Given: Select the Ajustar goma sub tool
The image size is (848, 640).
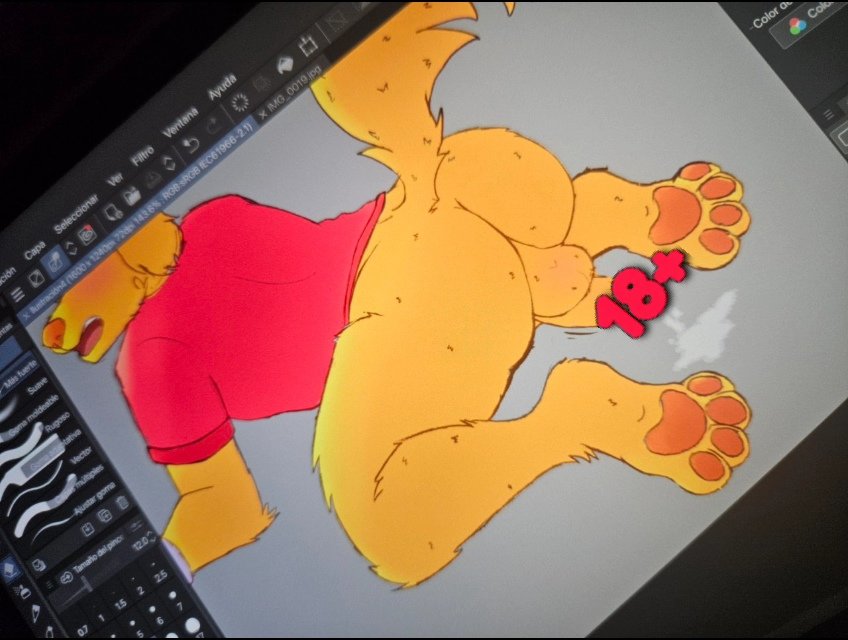Looking at the screenshot, I should point(95,499).
